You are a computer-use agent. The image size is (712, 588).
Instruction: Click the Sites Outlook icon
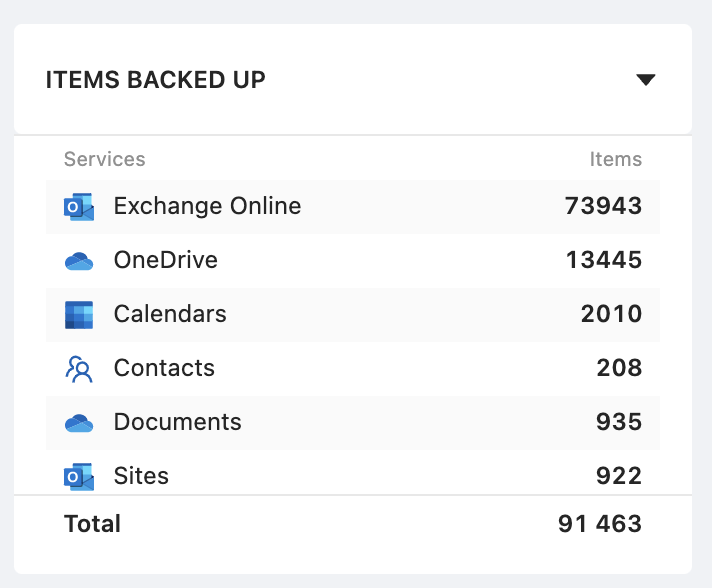pyautogui.click(x=79, y=477)
